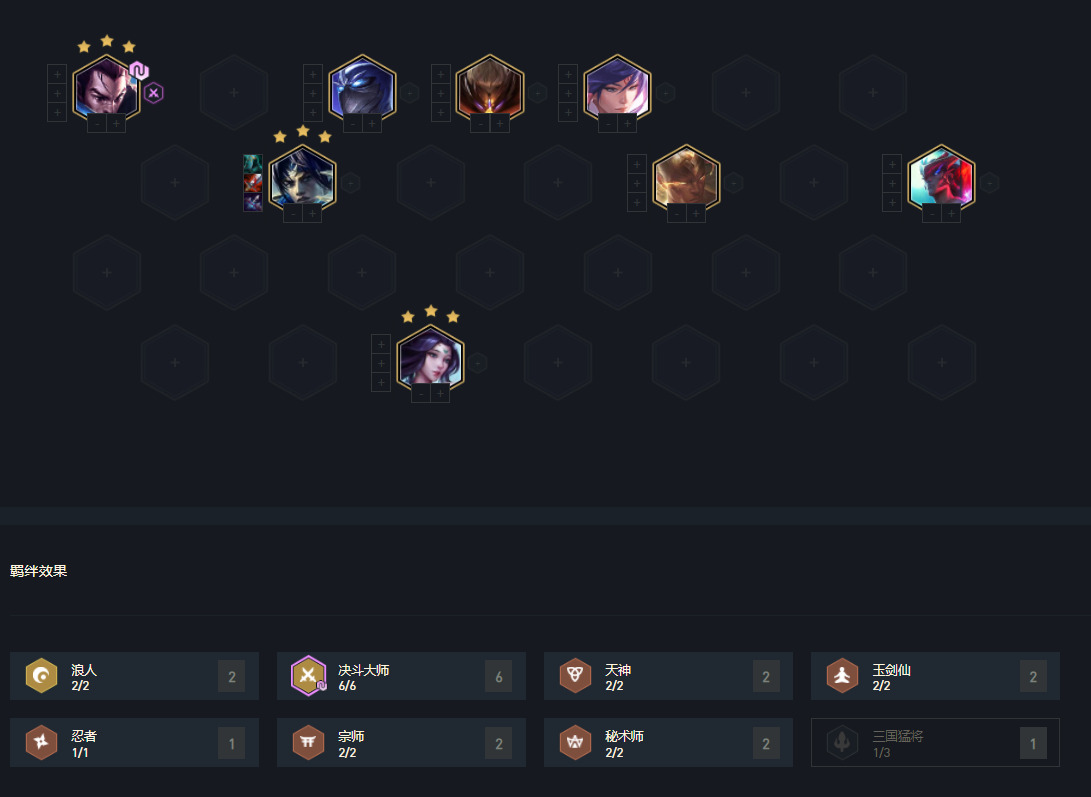1091x797 pixels.
Task: Increase Irelia's star level with plus button
Action: click(x=440, y=394)
